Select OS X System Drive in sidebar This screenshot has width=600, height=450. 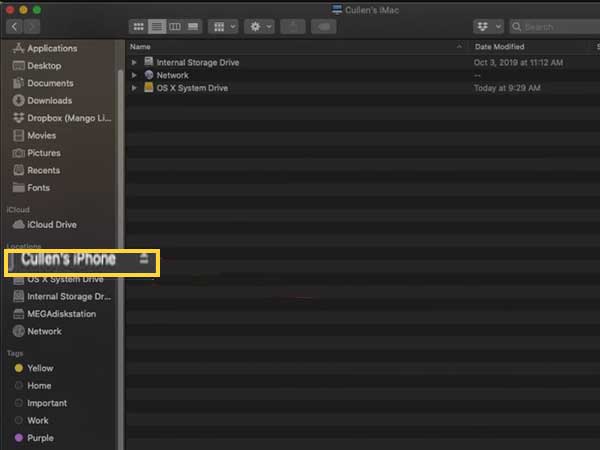click(59, 280)
